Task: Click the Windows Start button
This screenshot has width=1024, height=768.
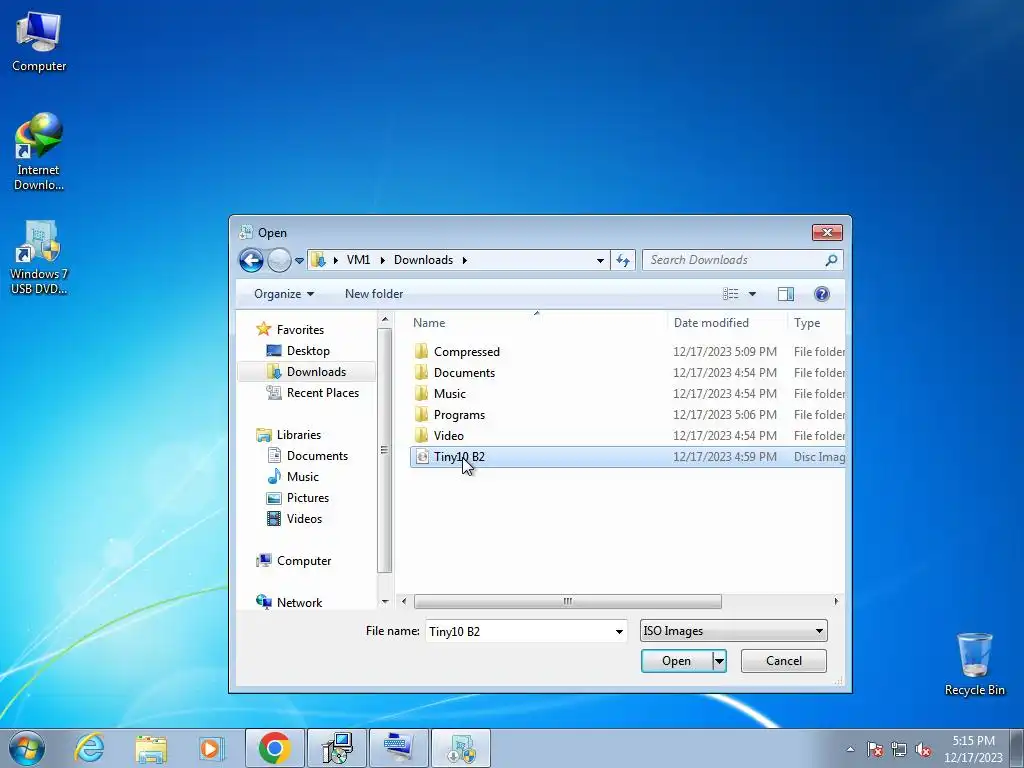Action: (x=27, y=748)
